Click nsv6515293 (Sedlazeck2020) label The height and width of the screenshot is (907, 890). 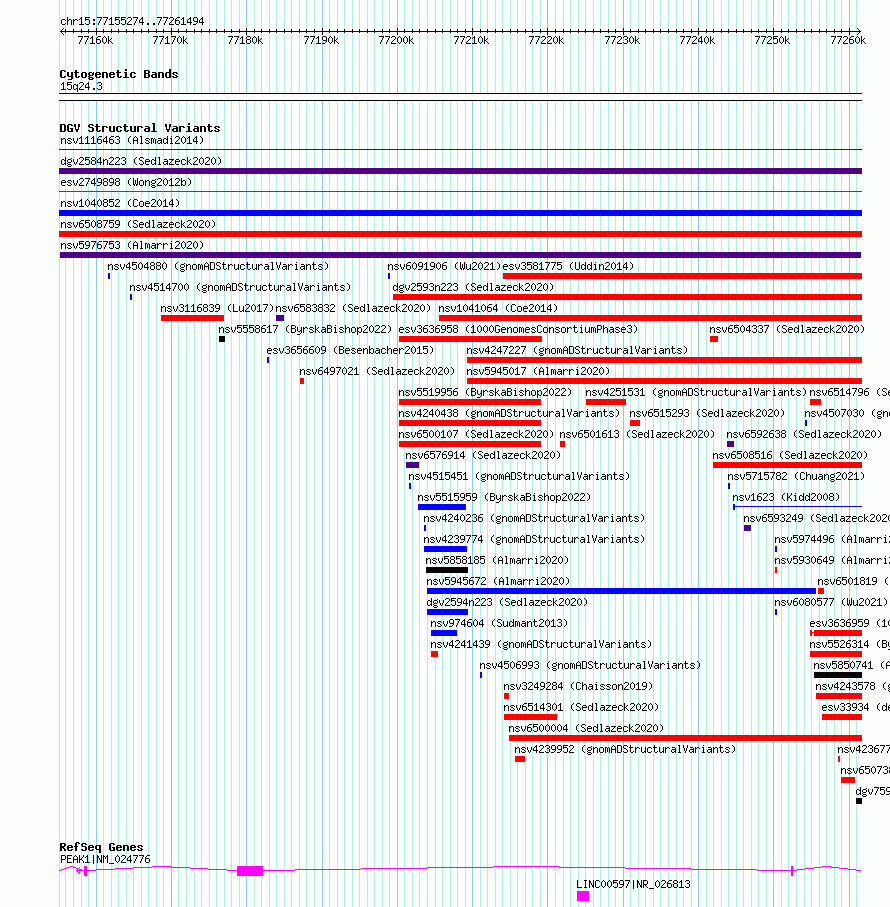(x=707, y=414)
